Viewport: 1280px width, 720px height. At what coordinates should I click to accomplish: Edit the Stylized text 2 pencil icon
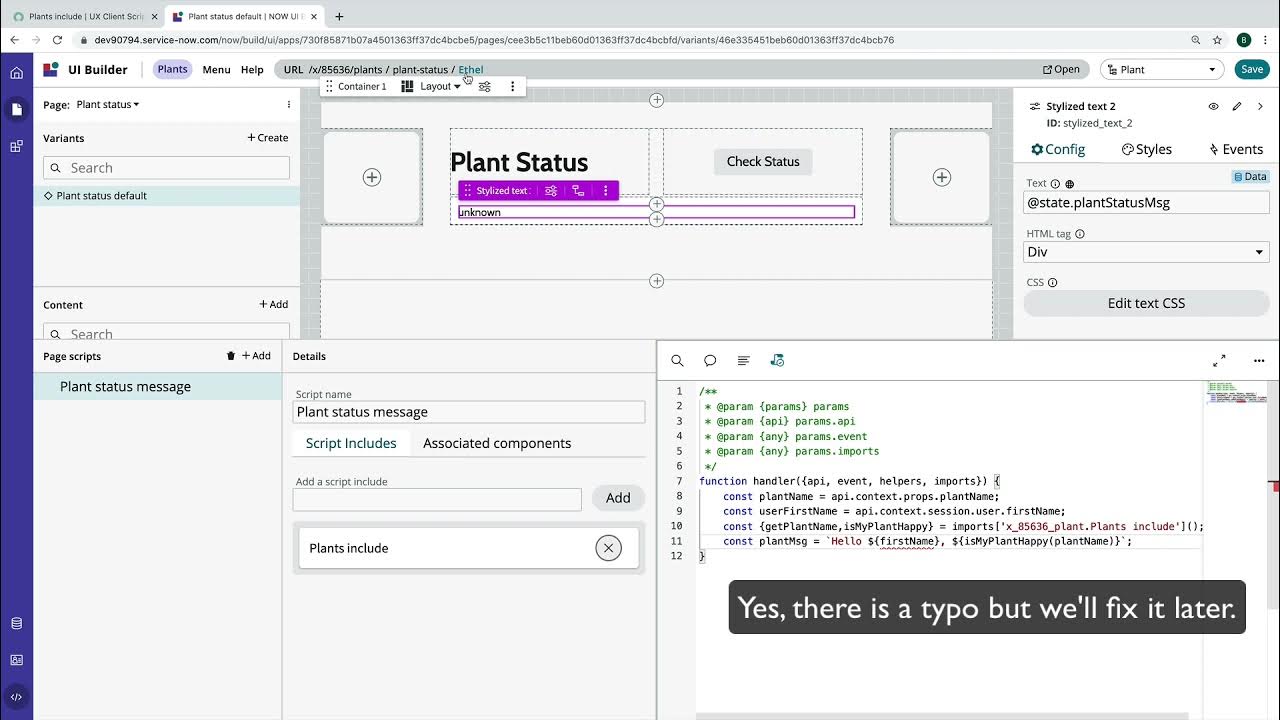tap(1237, 106)
